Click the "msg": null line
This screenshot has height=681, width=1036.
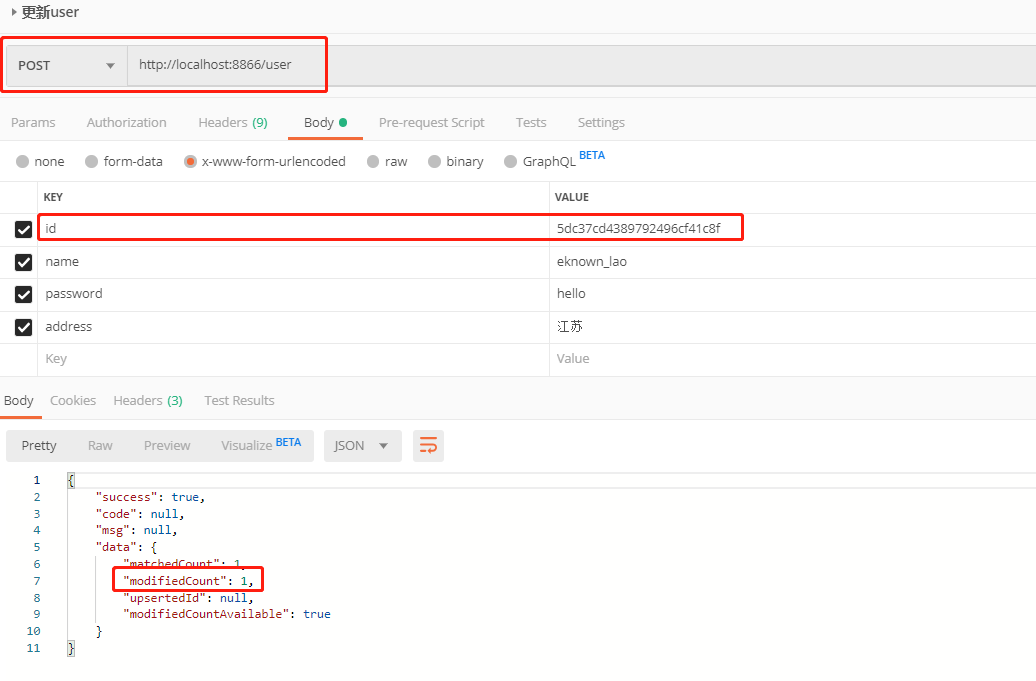(x=136, y=530)
